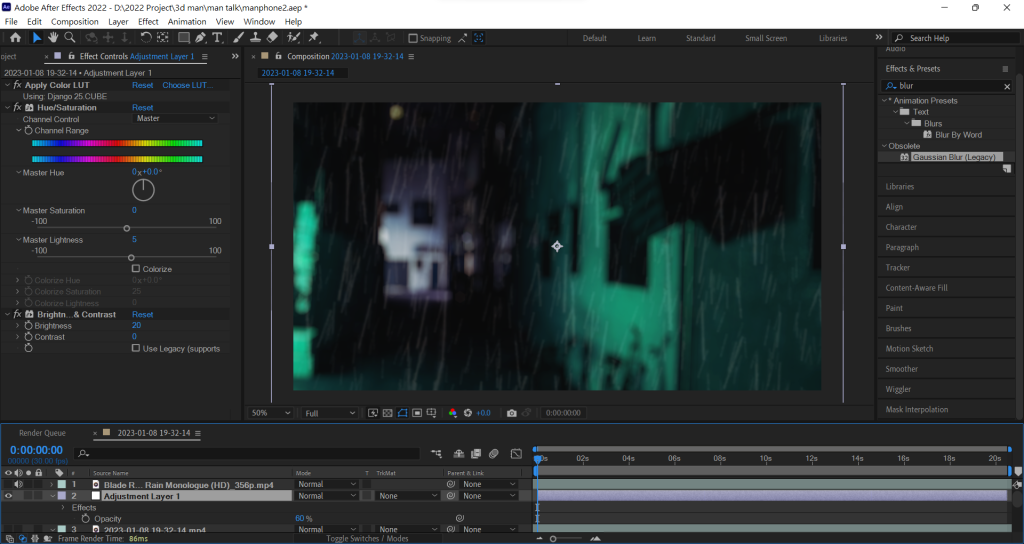The width and height of the screenshot is (1024, 544).
Task: Open the Tracker panel
Action: tap(897, 268)
